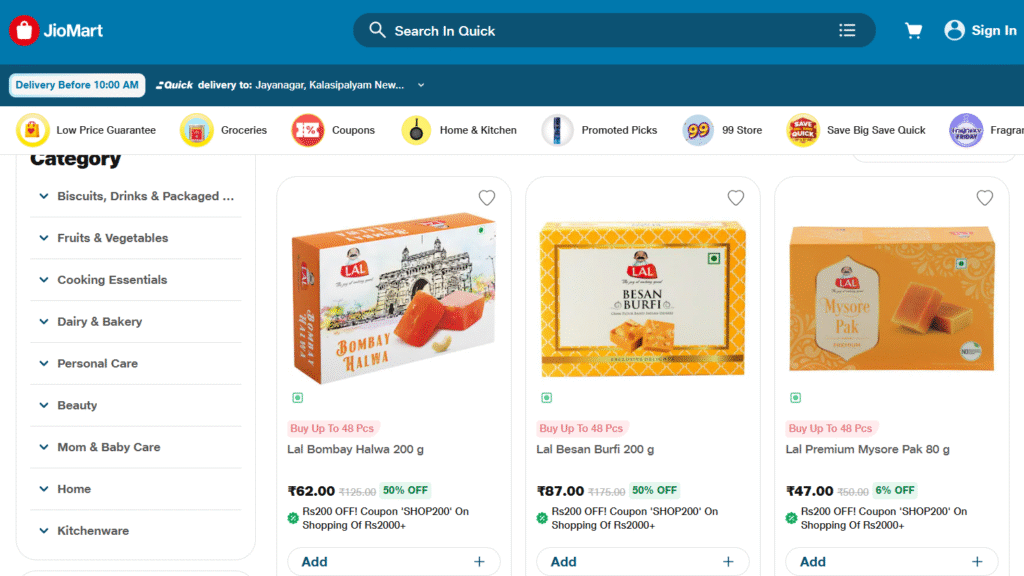Screen dimensions: 1024x576
Task: Expand the delivery location dropdown
Action: tap(421, 85)
